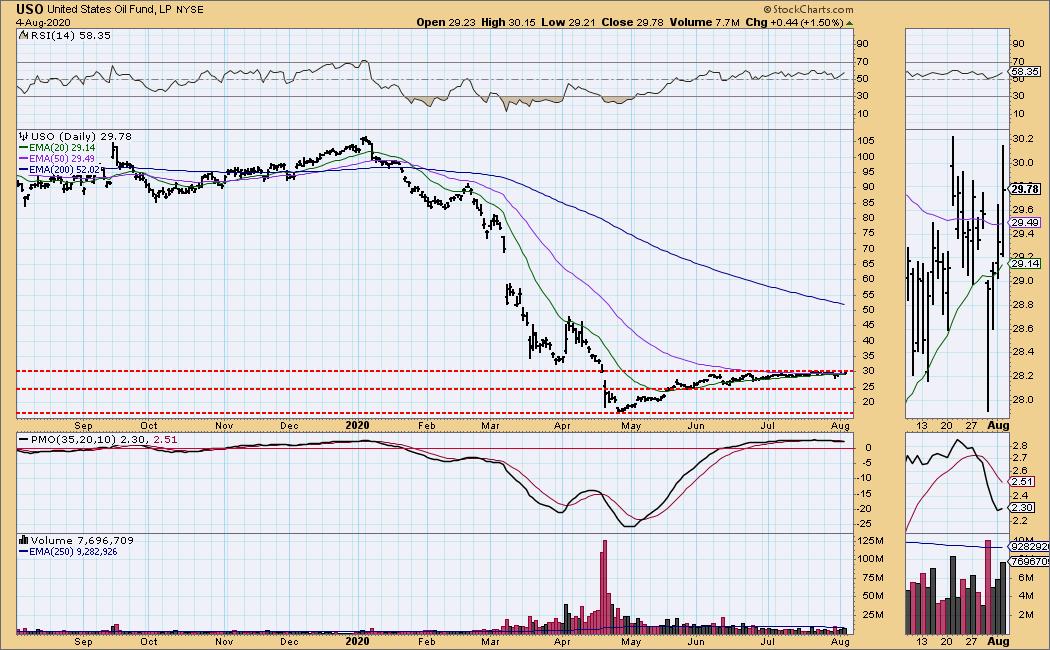Select the green EMA(20) legend line swatch

(23, 148)
